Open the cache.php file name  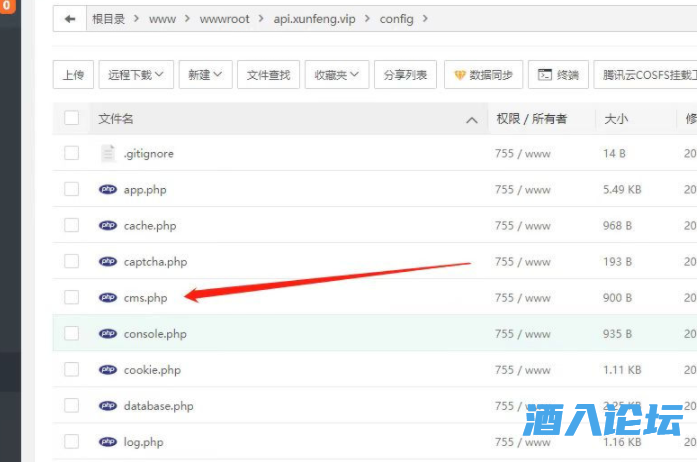[150, 226]
